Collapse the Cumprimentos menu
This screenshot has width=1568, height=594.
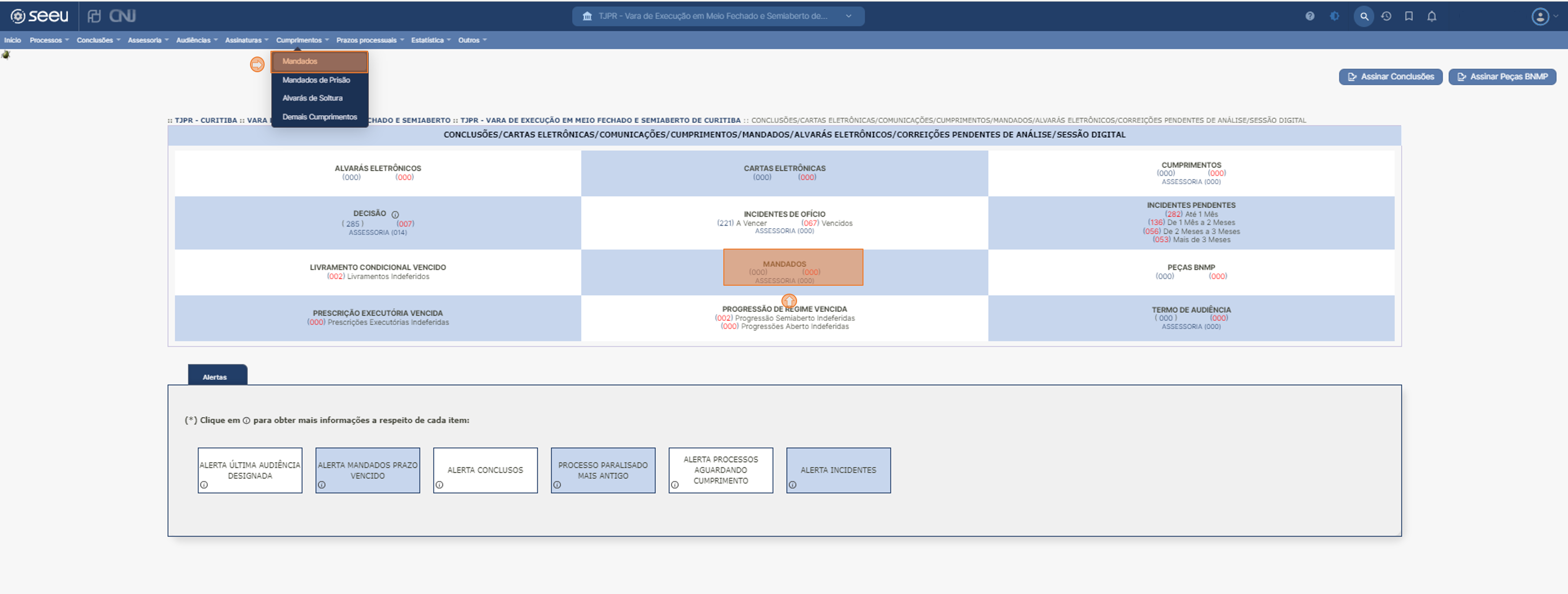point(302,40)
